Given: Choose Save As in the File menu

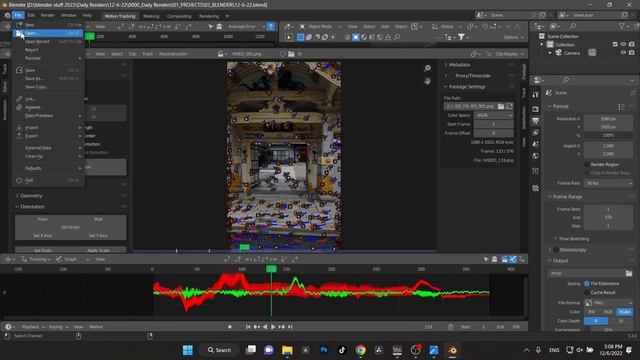Looking at the screenshot, I should tap(48, 78).
